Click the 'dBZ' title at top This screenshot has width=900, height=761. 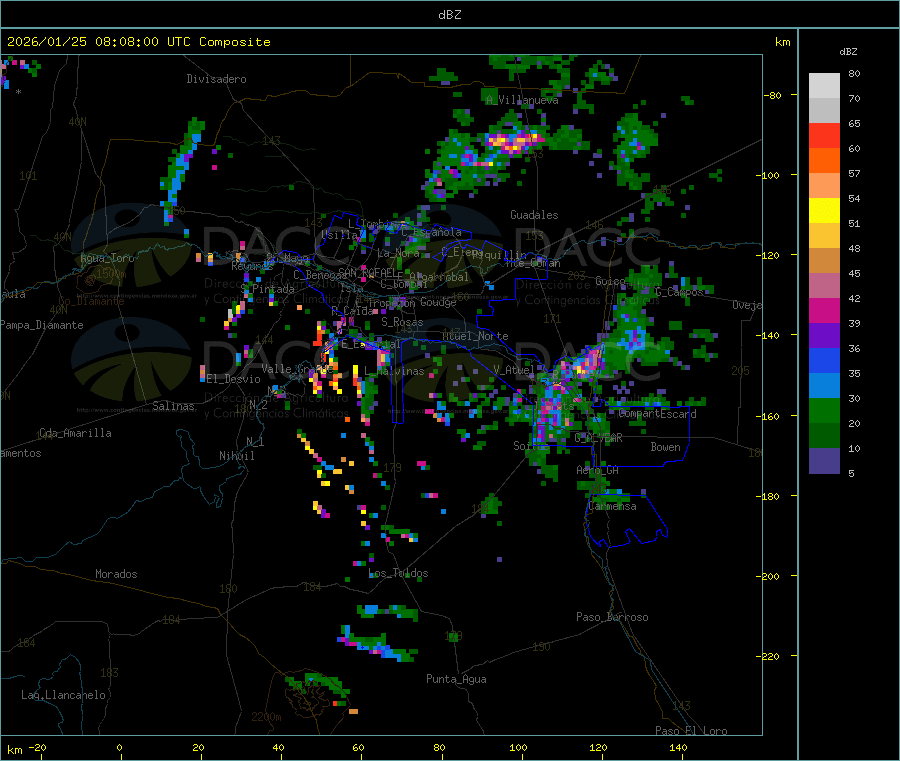tap(449, 15)
